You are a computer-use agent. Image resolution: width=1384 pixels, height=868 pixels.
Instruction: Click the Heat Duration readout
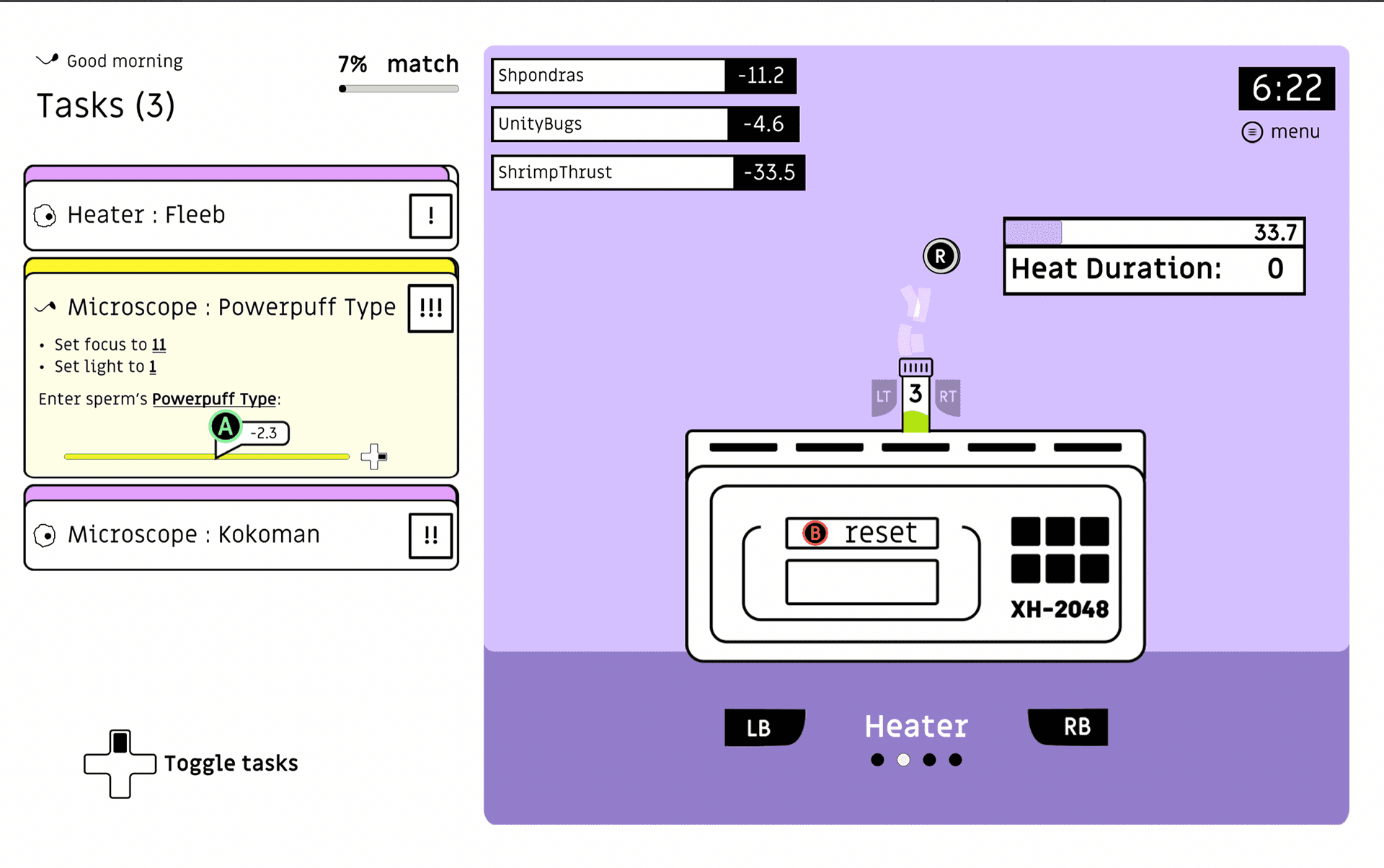[x=1154, y=270]
